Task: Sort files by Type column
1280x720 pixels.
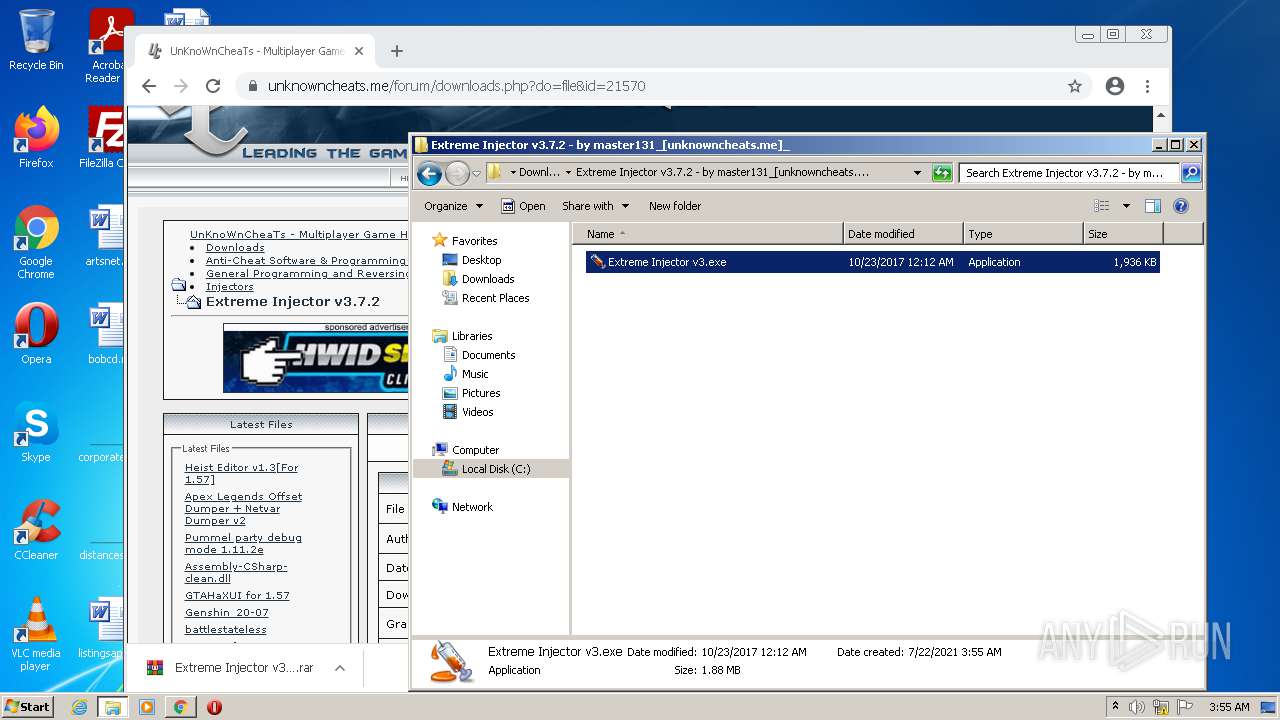Action: [1023, 234]
